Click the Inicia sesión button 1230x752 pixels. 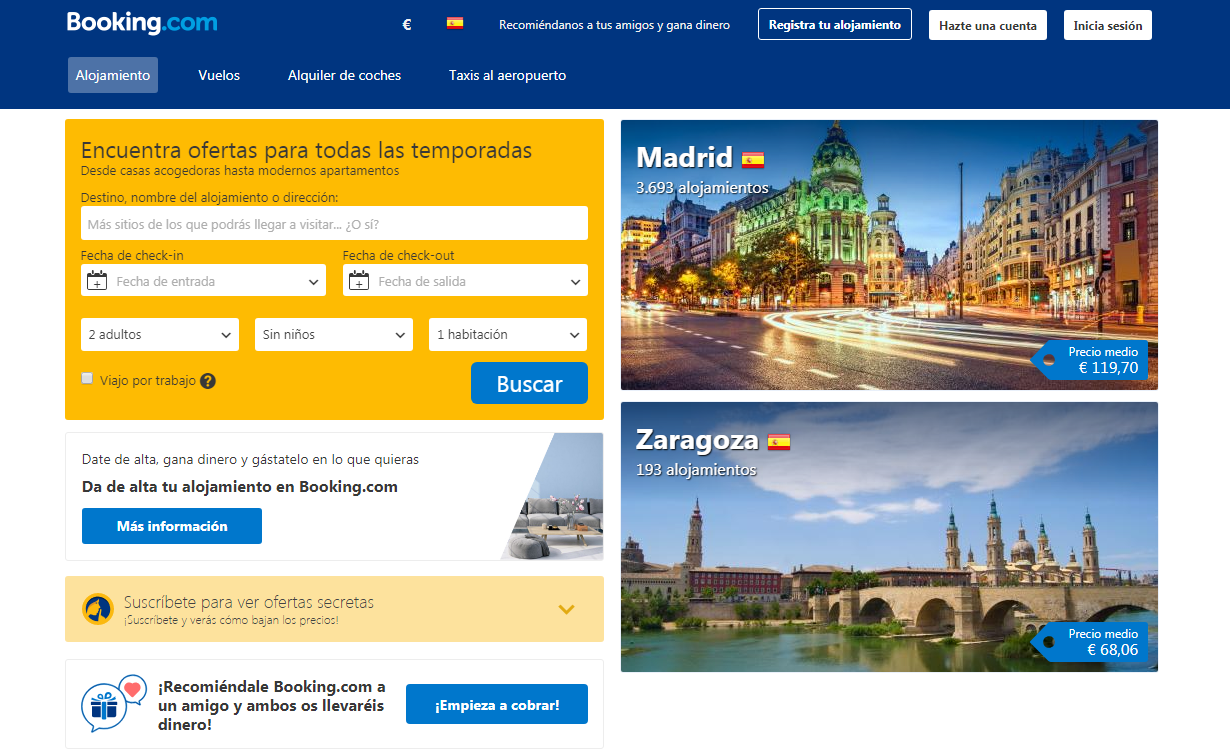[x=1107, y=25]
